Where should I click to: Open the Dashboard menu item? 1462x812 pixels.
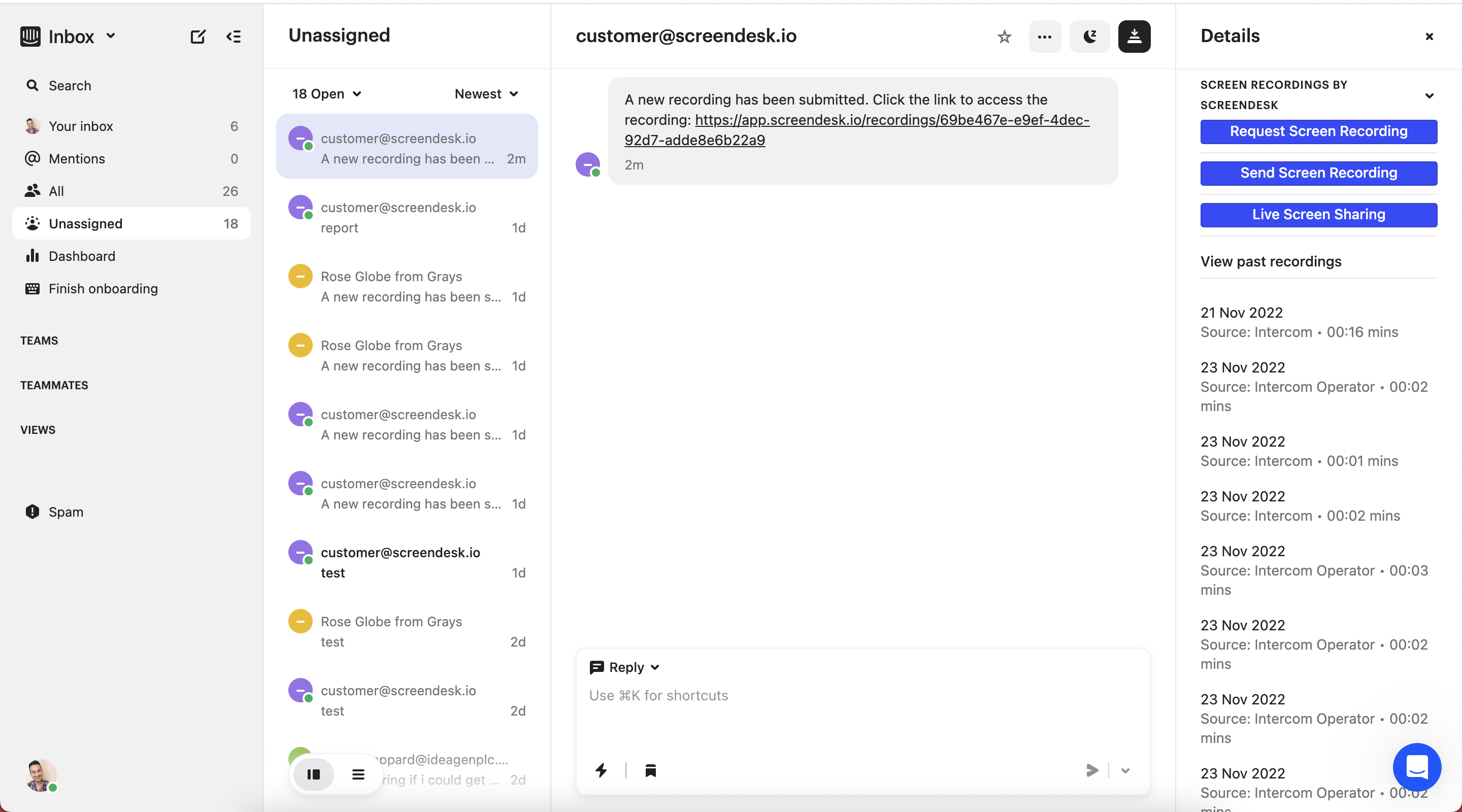click(x=82, y=256)
